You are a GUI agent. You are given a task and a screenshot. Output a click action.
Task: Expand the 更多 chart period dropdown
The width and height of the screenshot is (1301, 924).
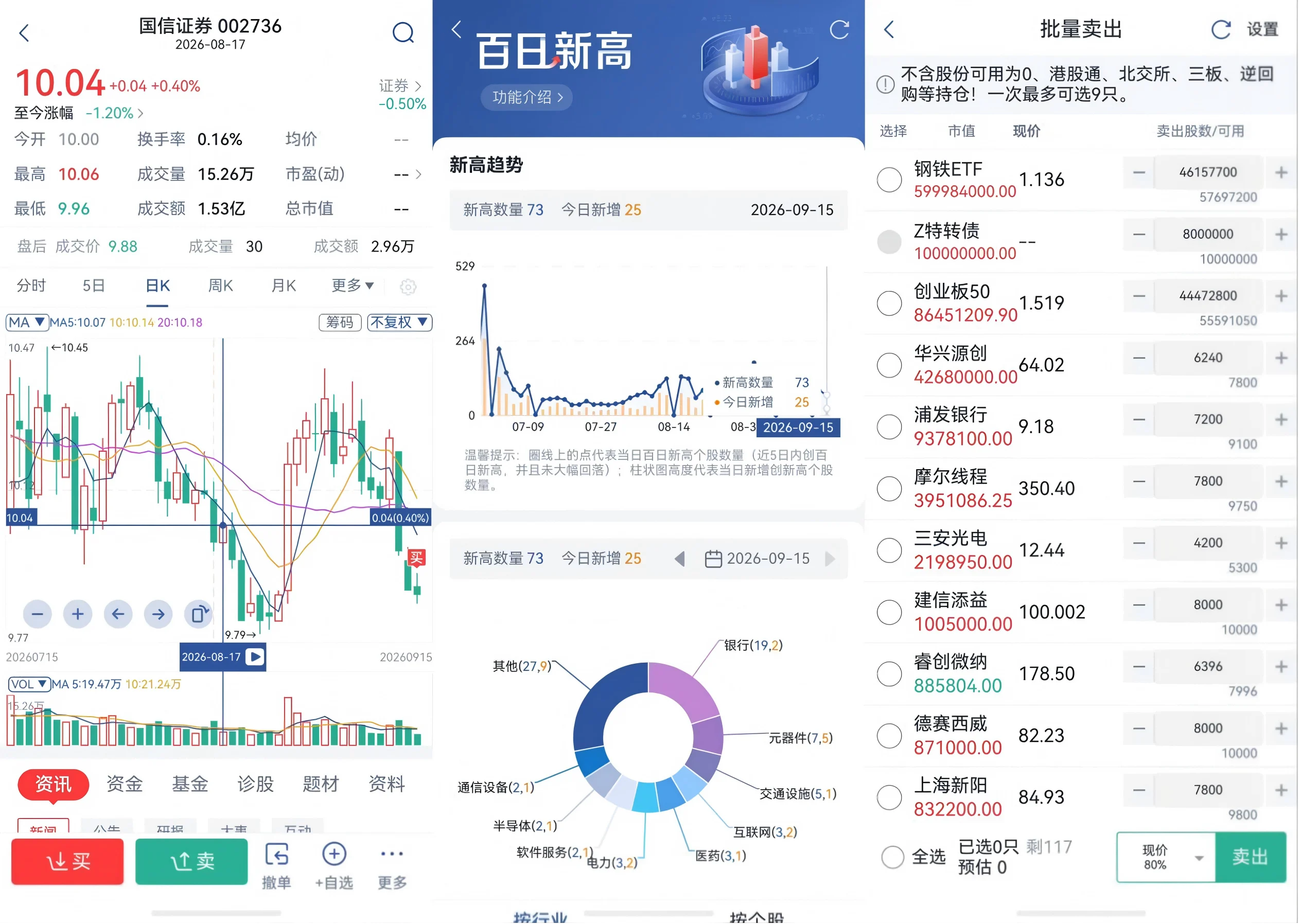coord(353,286)
